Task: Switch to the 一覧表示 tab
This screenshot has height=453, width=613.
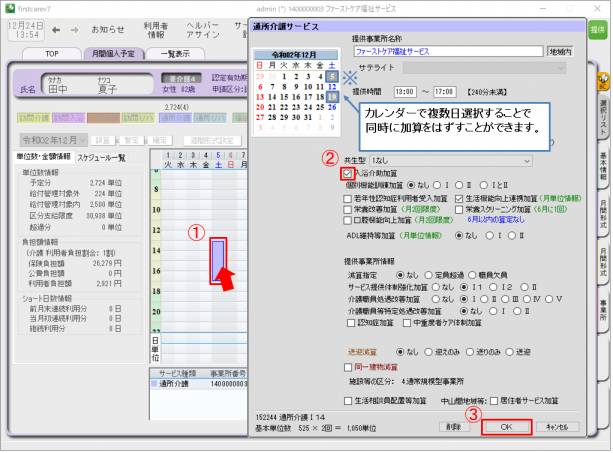Action: pos(176,53)
